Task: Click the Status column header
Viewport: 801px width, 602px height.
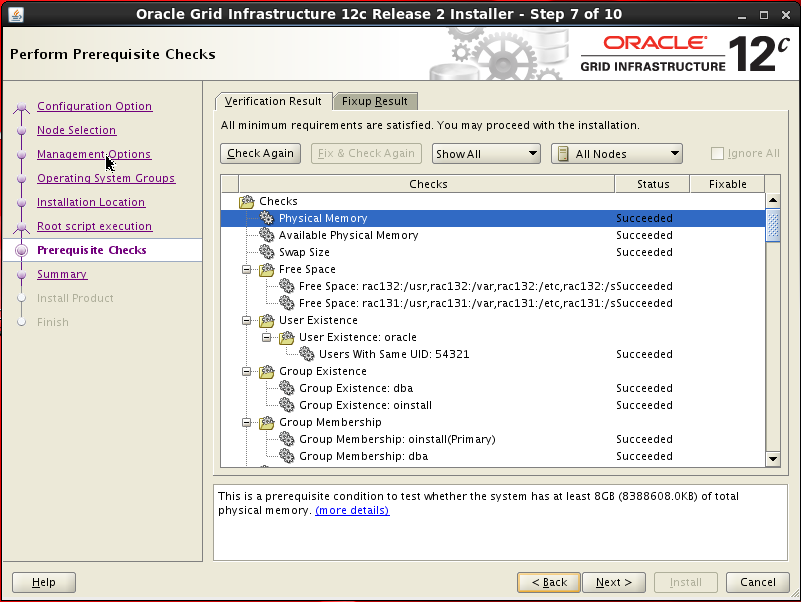Action: [653, 184]
